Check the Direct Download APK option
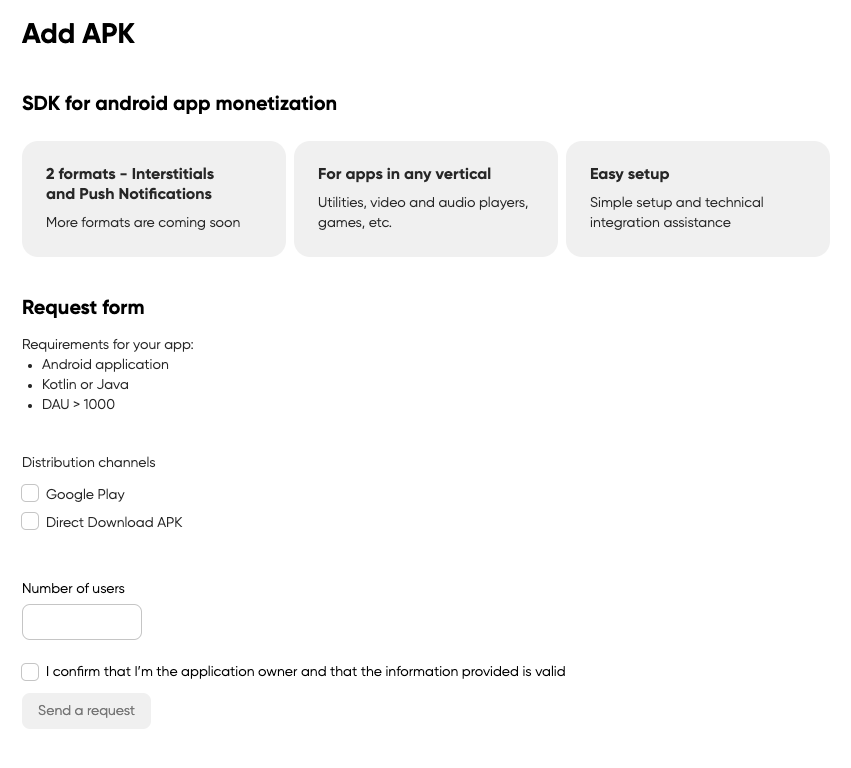 tap(30, 521)
